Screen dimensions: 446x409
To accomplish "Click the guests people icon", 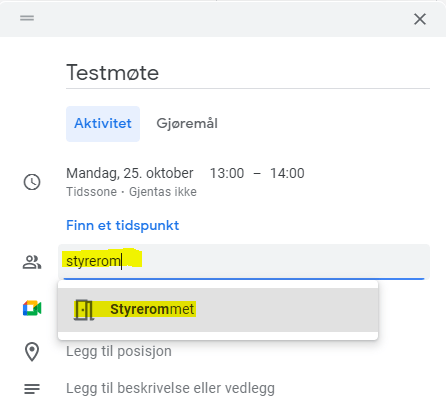I will [32, 262].
